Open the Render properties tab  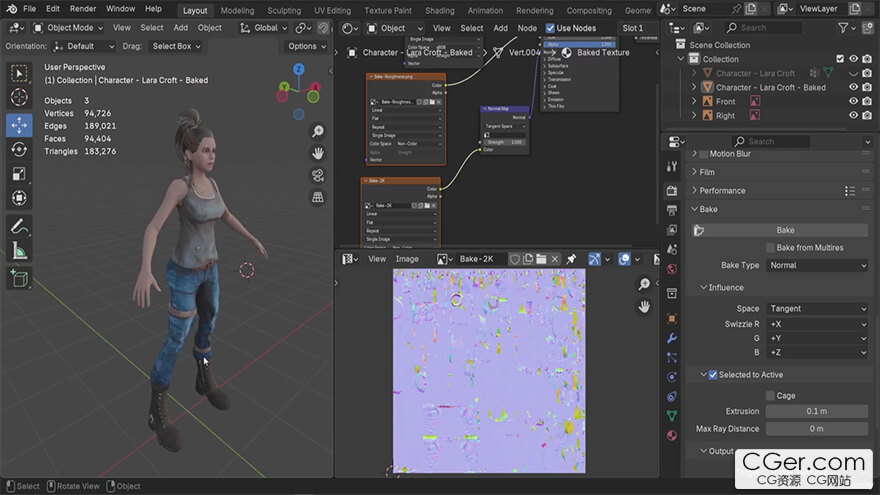click(672, 191)
